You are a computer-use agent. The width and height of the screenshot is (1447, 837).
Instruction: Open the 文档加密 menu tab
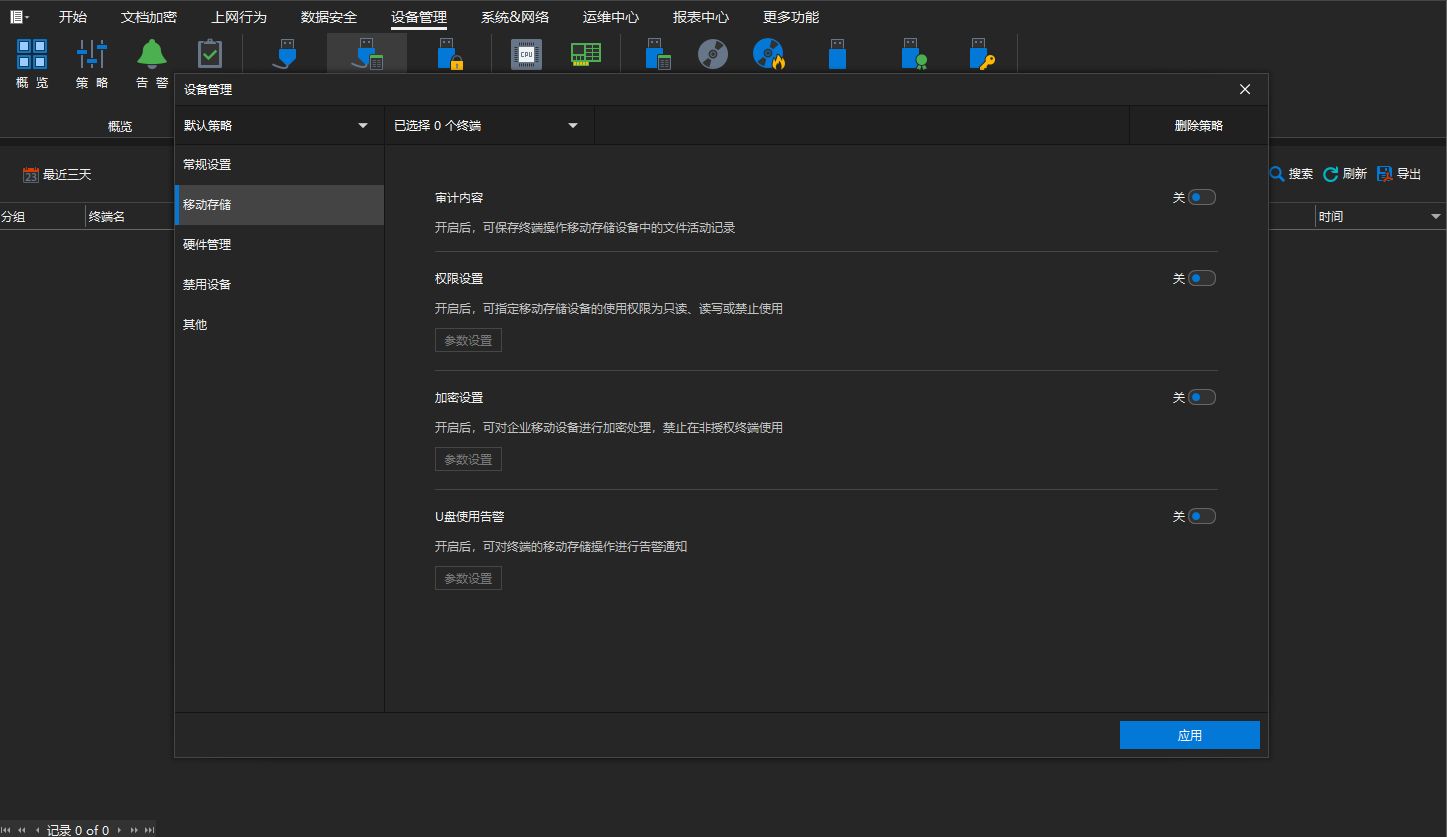coord(149,17)
